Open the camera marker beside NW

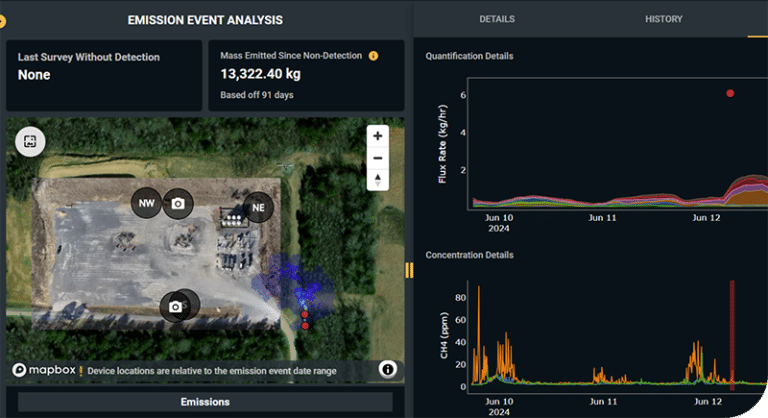[x=178, y=203]
